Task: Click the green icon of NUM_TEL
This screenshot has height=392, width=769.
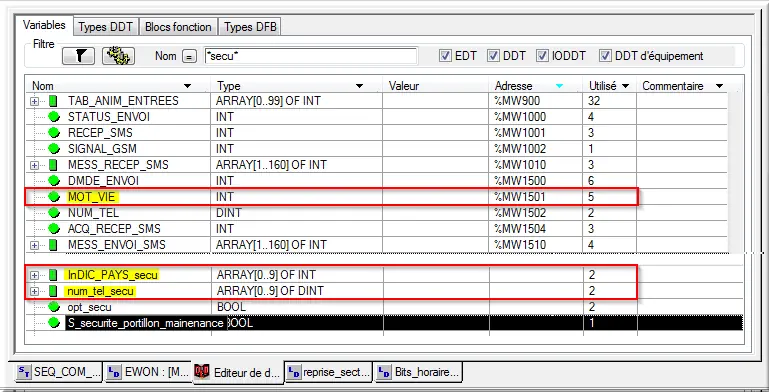Action: [53, 213]
